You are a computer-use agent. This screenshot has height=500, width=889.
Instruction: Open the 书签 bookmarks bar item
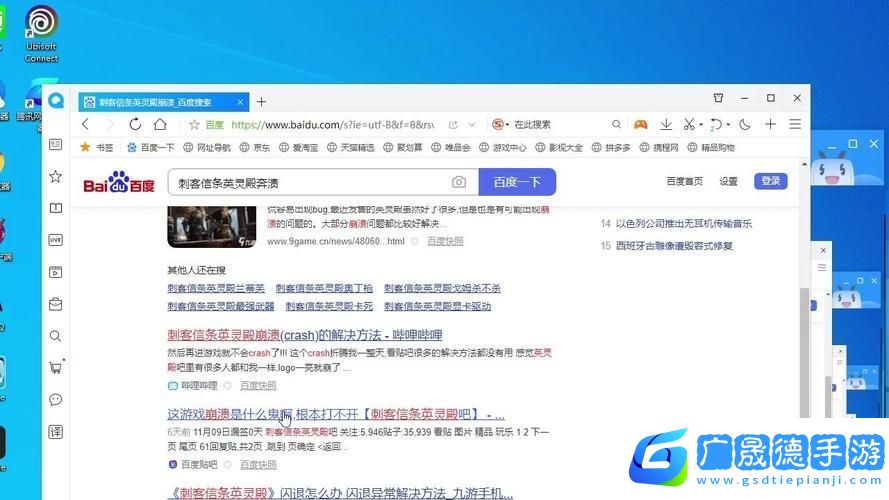(x=97, y=147)
